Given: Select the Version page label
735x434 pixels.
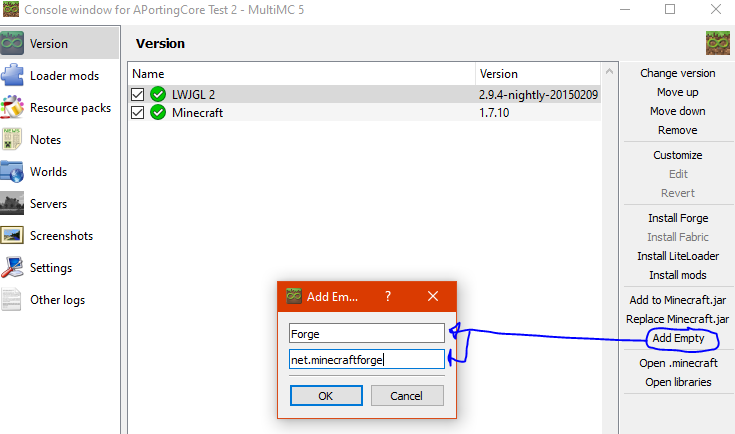Looking at the screenshot, I should tap(49, 44).
